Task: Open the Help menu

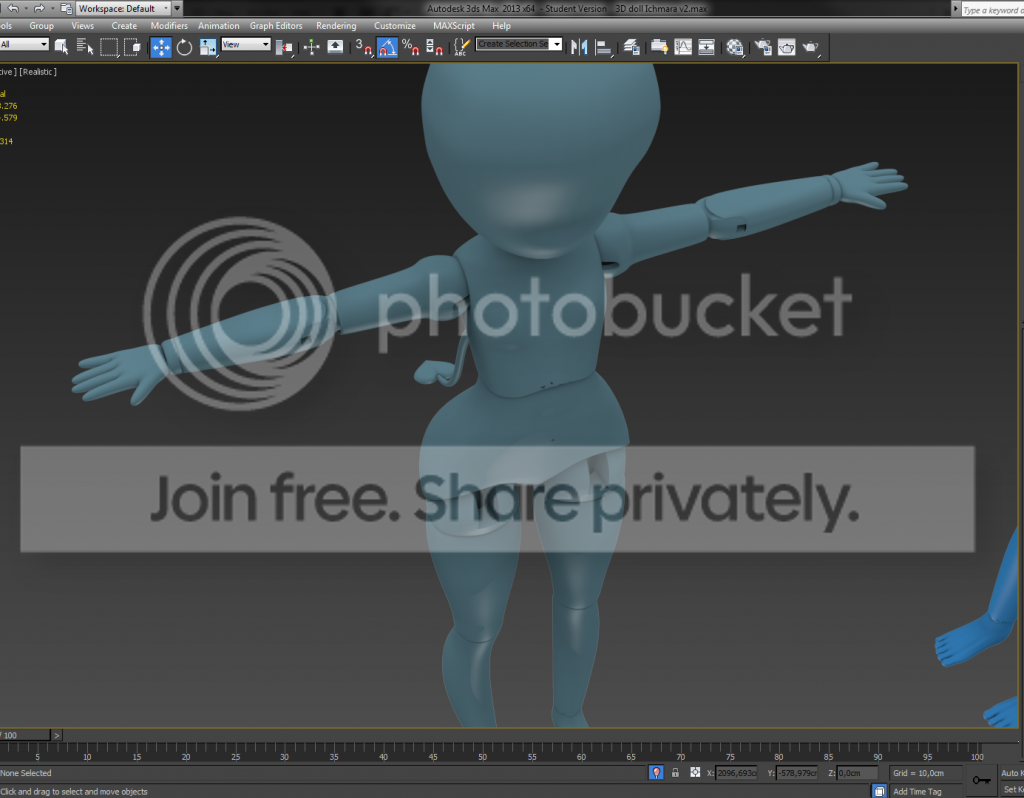Action: click(x=502, y=25)
